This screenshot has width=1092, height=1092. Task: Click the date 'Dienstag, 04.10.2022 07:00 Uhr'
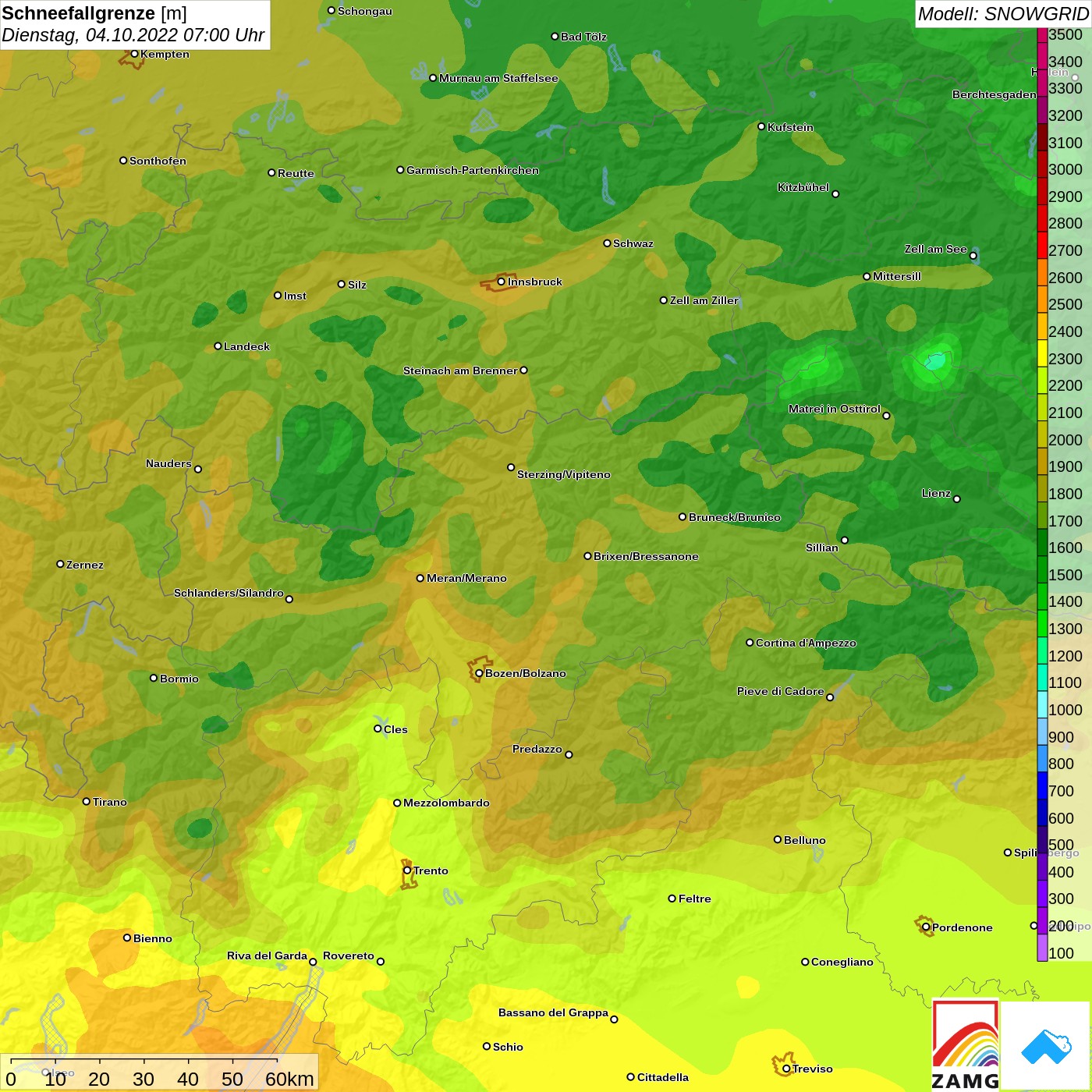(x=133, y=35)
